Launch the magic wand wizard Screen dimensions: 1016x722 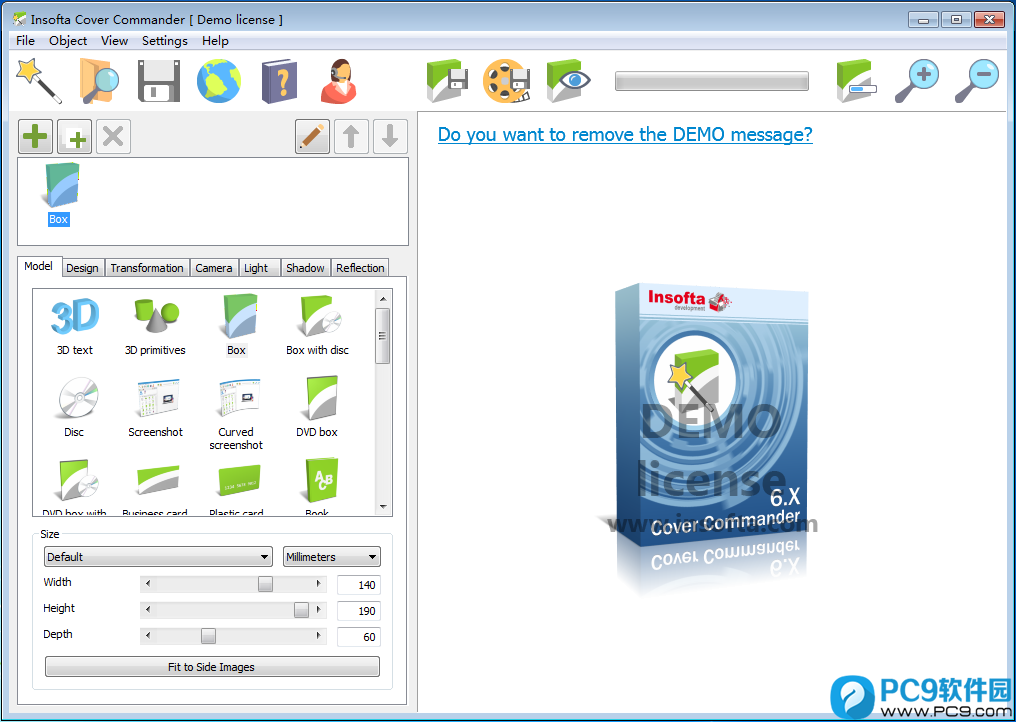coord(39,80)
